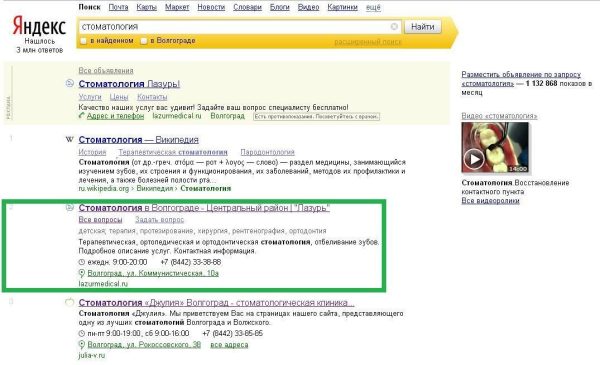Open the Карты tab
This screenshot has height=365, width=600.
tap(147, 7)
